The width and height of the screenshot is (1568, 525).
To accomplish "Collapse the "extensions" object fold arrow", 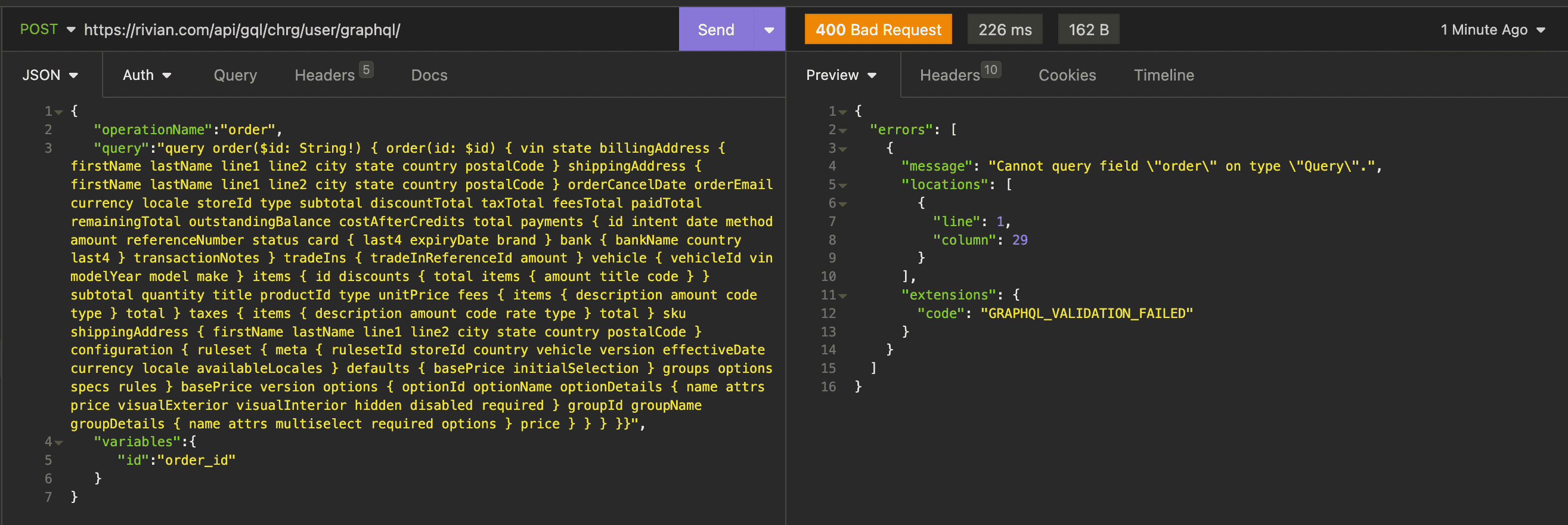I will tap(843, 296).
